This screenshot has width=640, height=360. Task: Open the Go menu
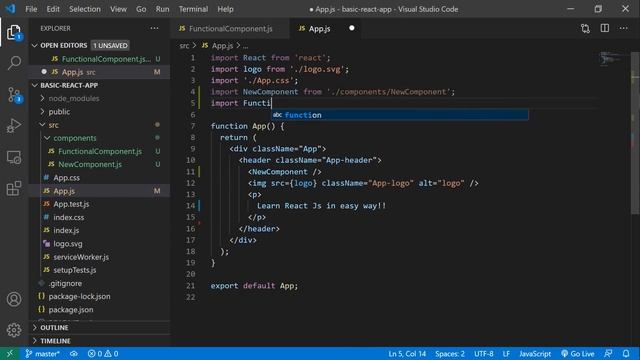coord(141,9)
